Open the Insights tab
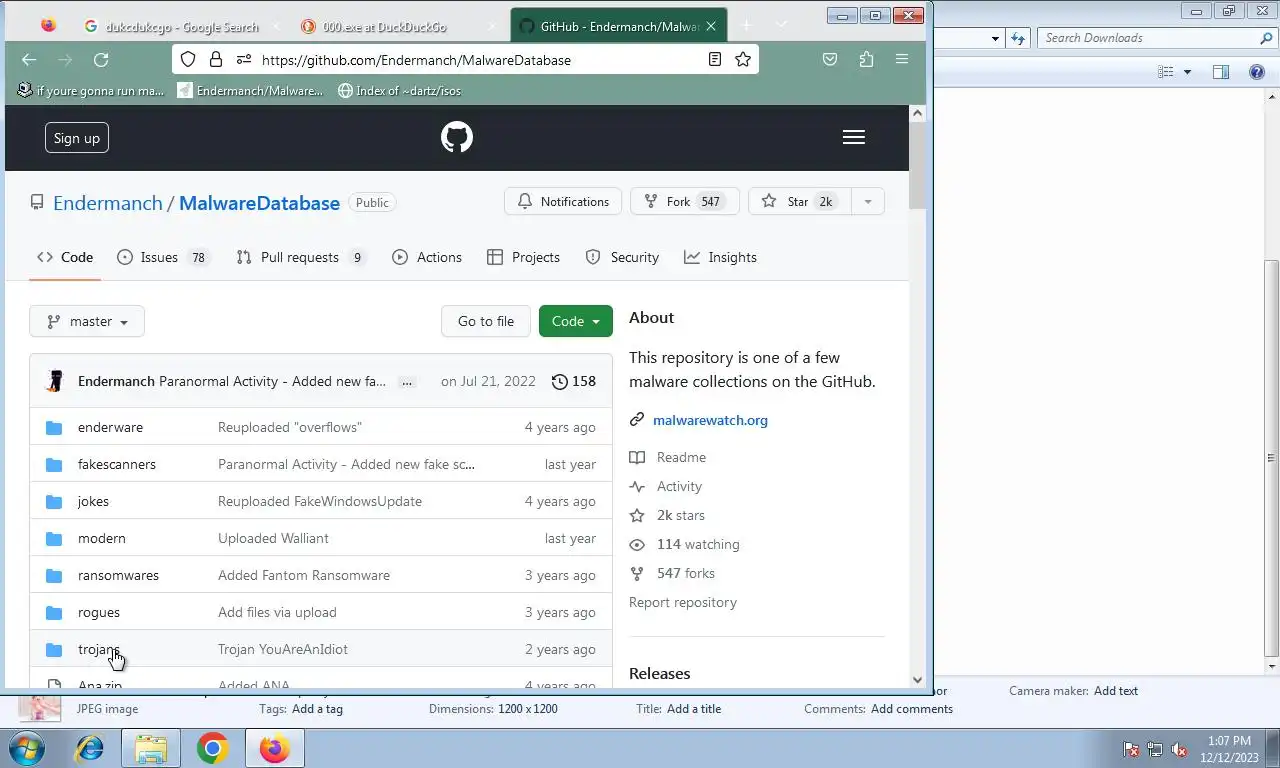 720,257
